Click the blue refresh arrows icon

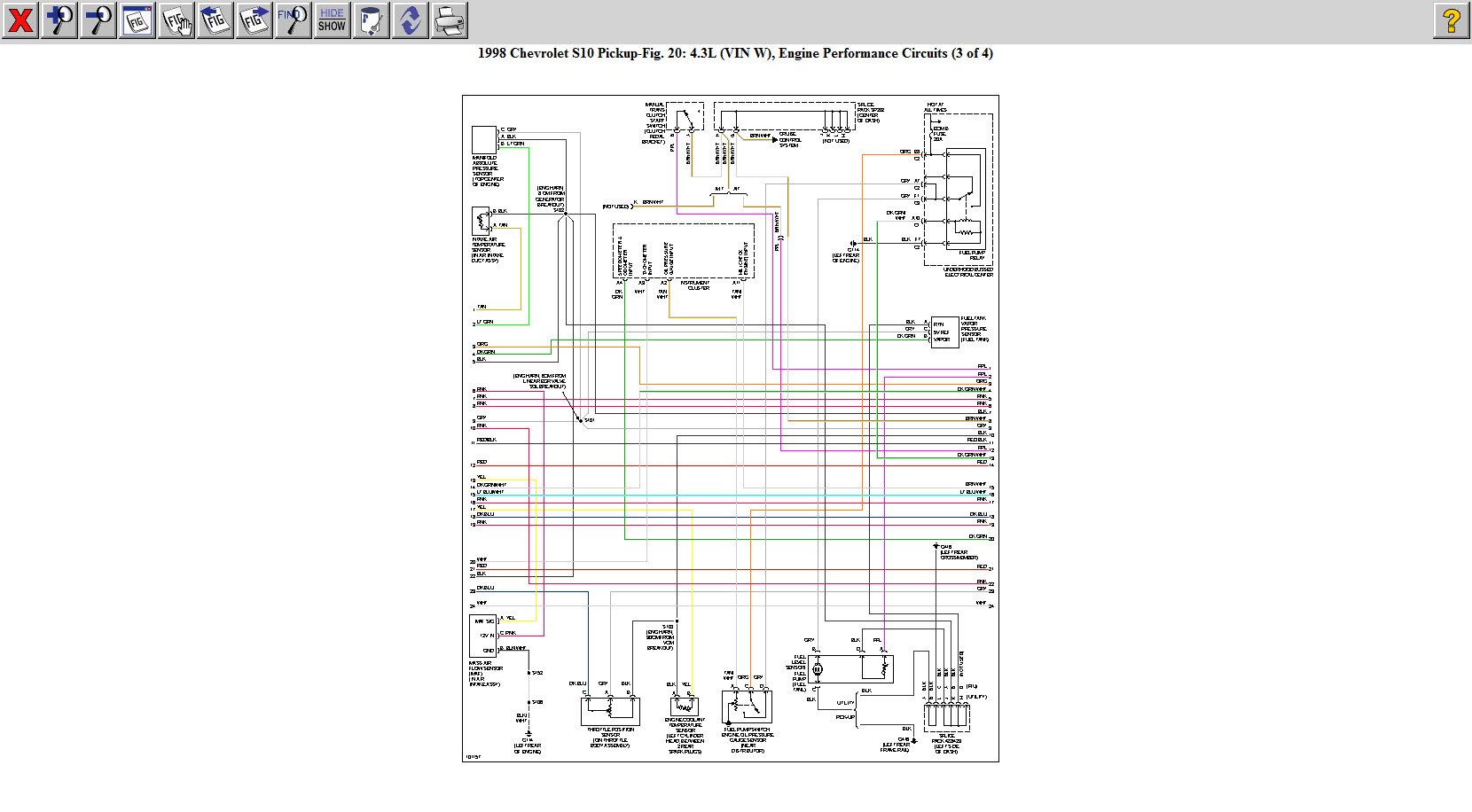[410, 20]
